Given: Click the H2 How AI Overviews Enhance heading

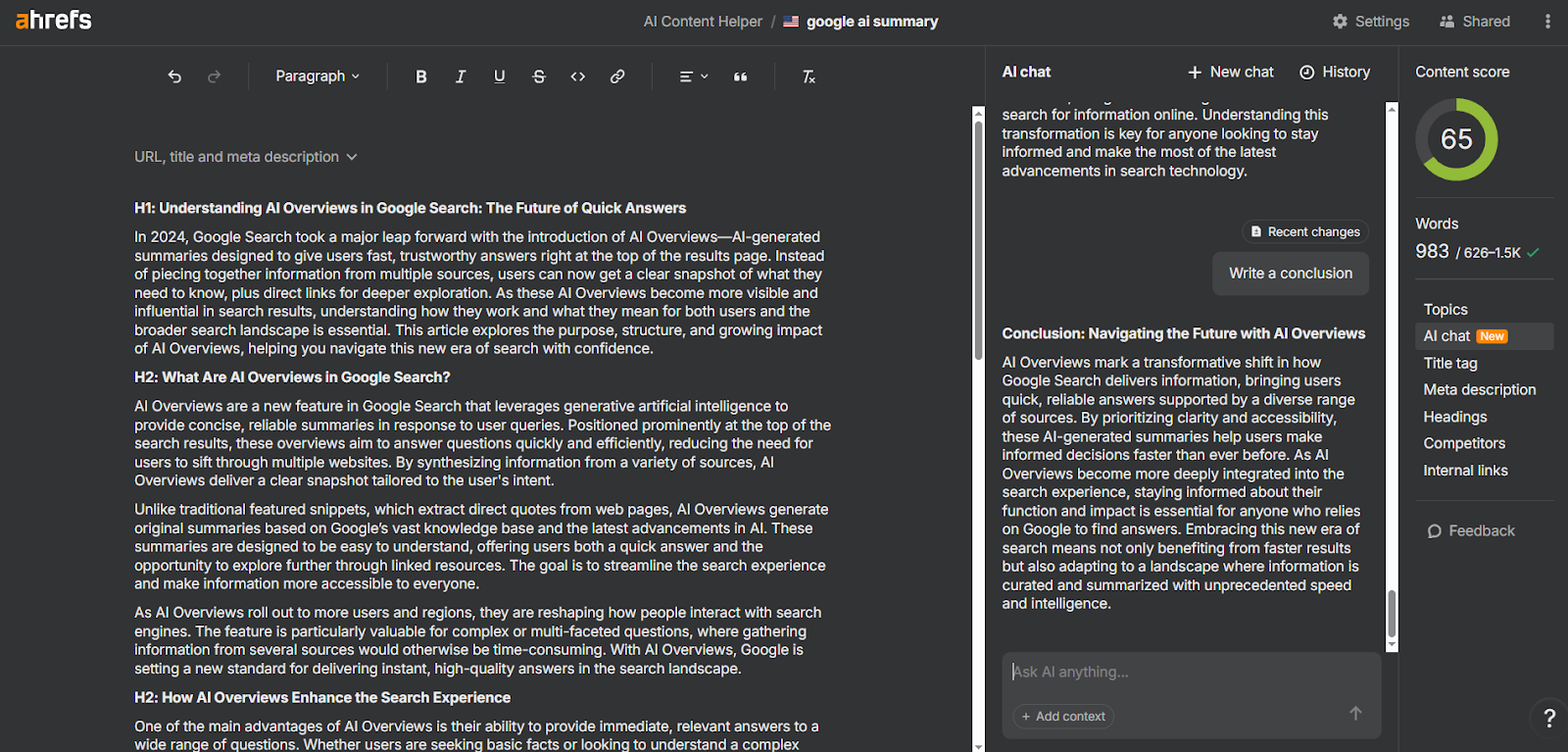Looking at the screenshot, I should coord(322,698).
